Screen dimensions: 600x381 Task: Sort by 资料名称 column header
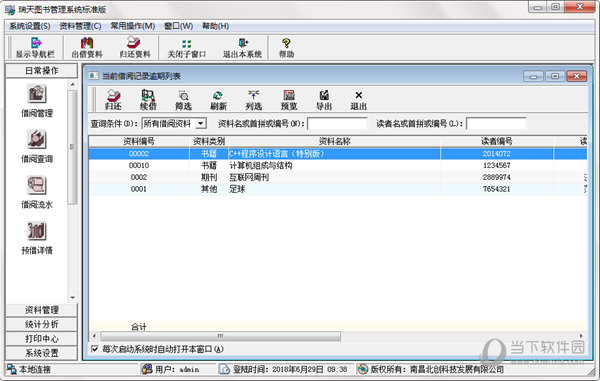coord(334,141)
